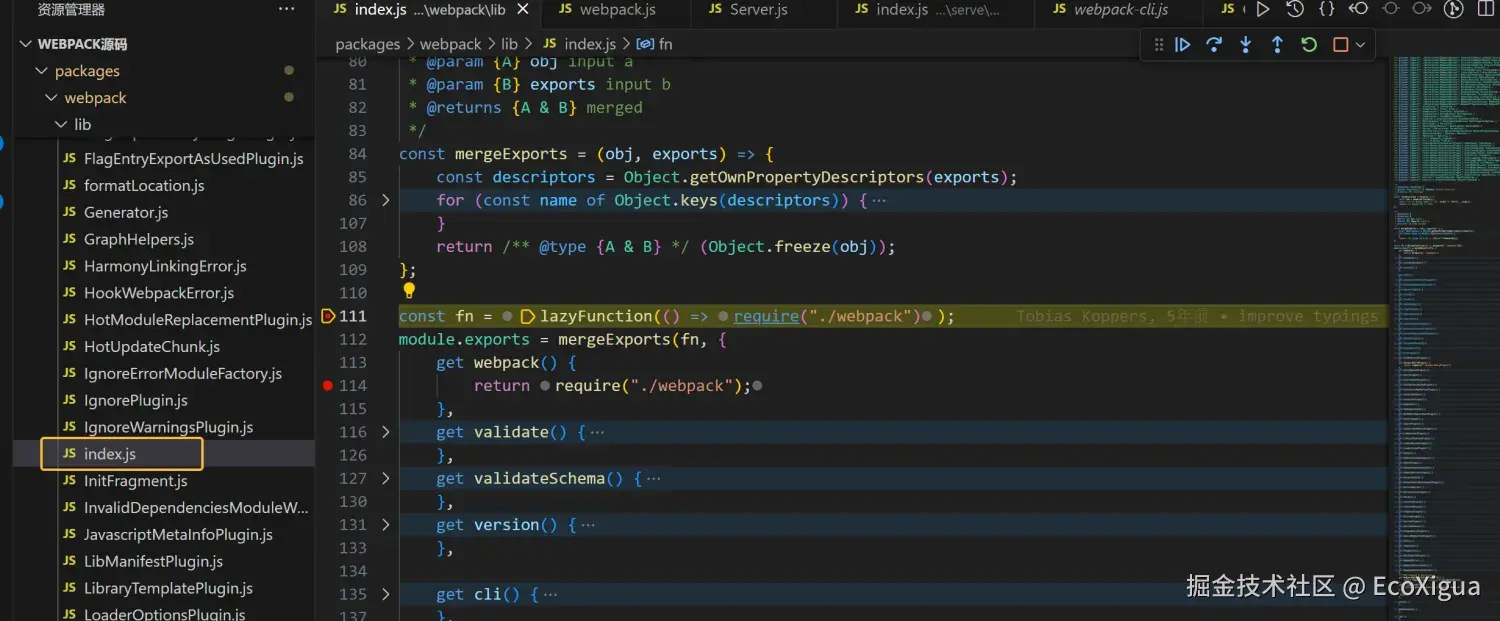Viewport: 1500px width, 621px height.
Task: Open the file history clock icon
Action: (1294, 10)
